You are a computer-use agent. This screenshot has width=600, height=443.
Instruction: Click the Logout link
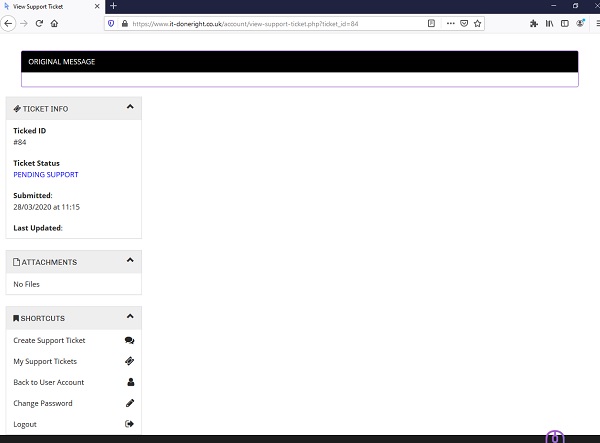click(x=25, y=424)
